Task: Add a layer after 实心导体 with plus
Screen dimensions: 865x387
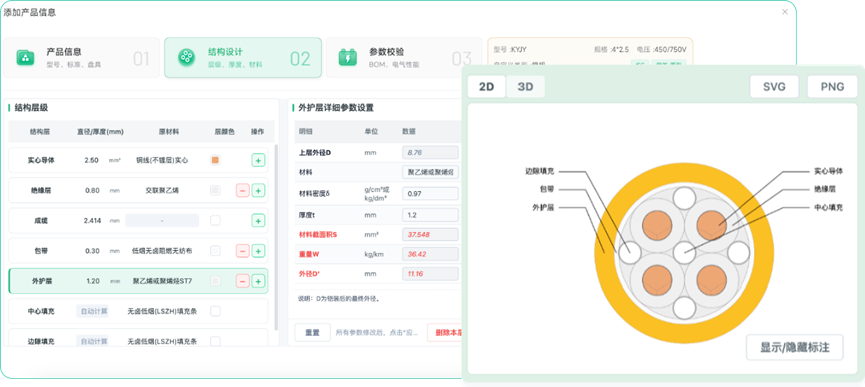Action: point(258,160)
